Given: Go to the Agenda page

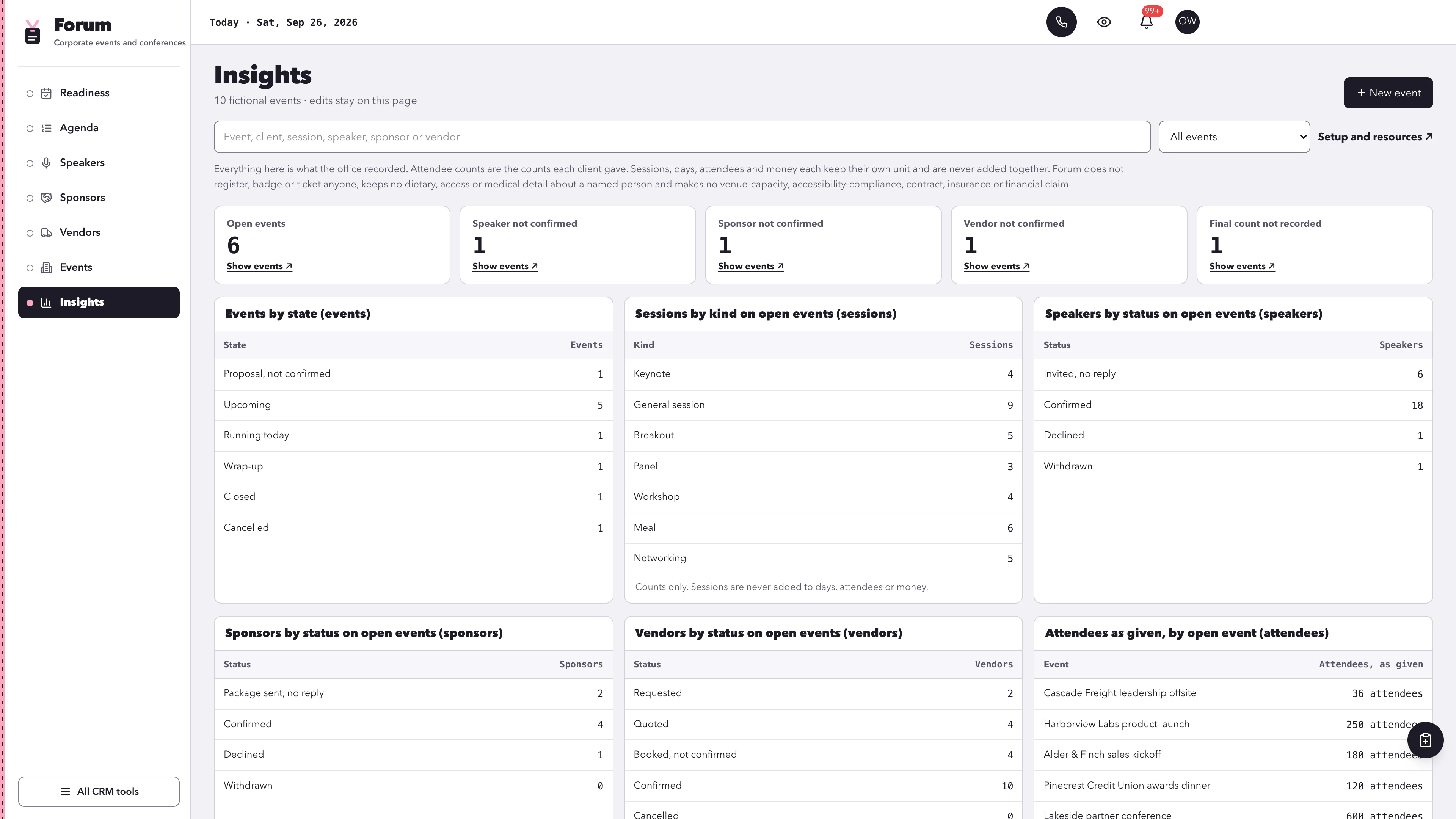Looking at the screenshot, I should click(x=99, y=128).
